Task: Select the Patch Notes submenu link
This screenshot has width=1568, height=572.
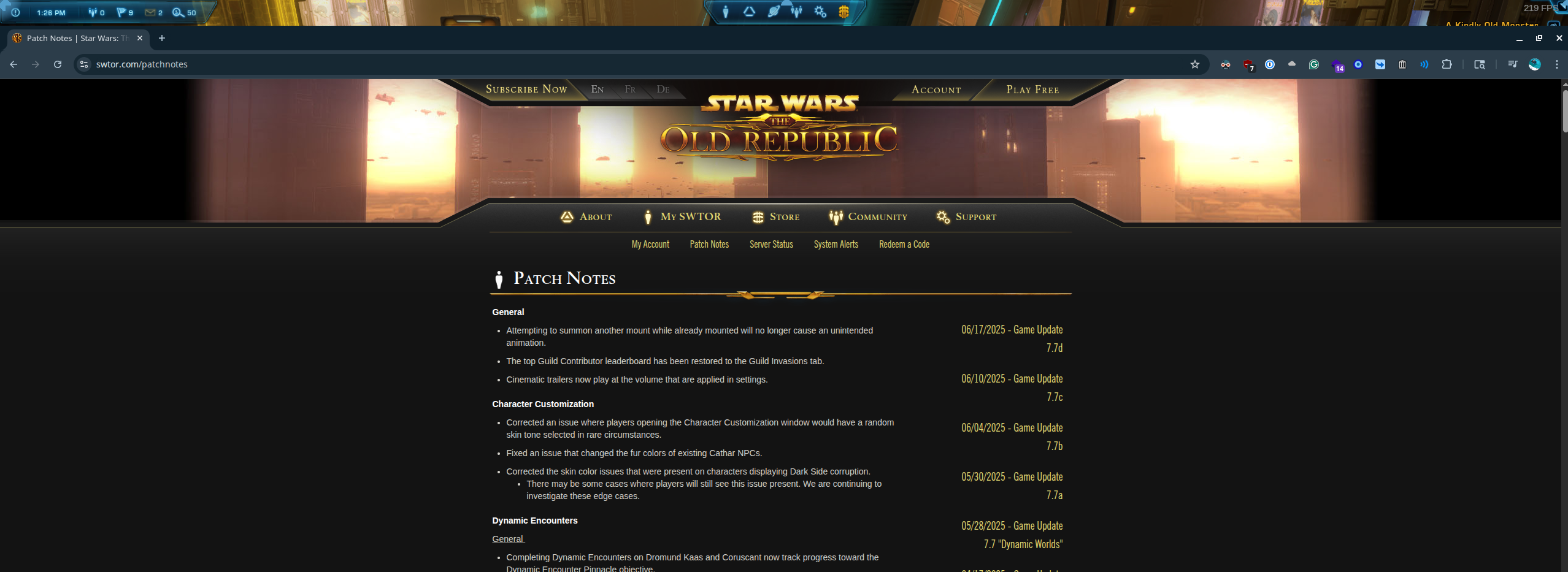Action: 709,244
